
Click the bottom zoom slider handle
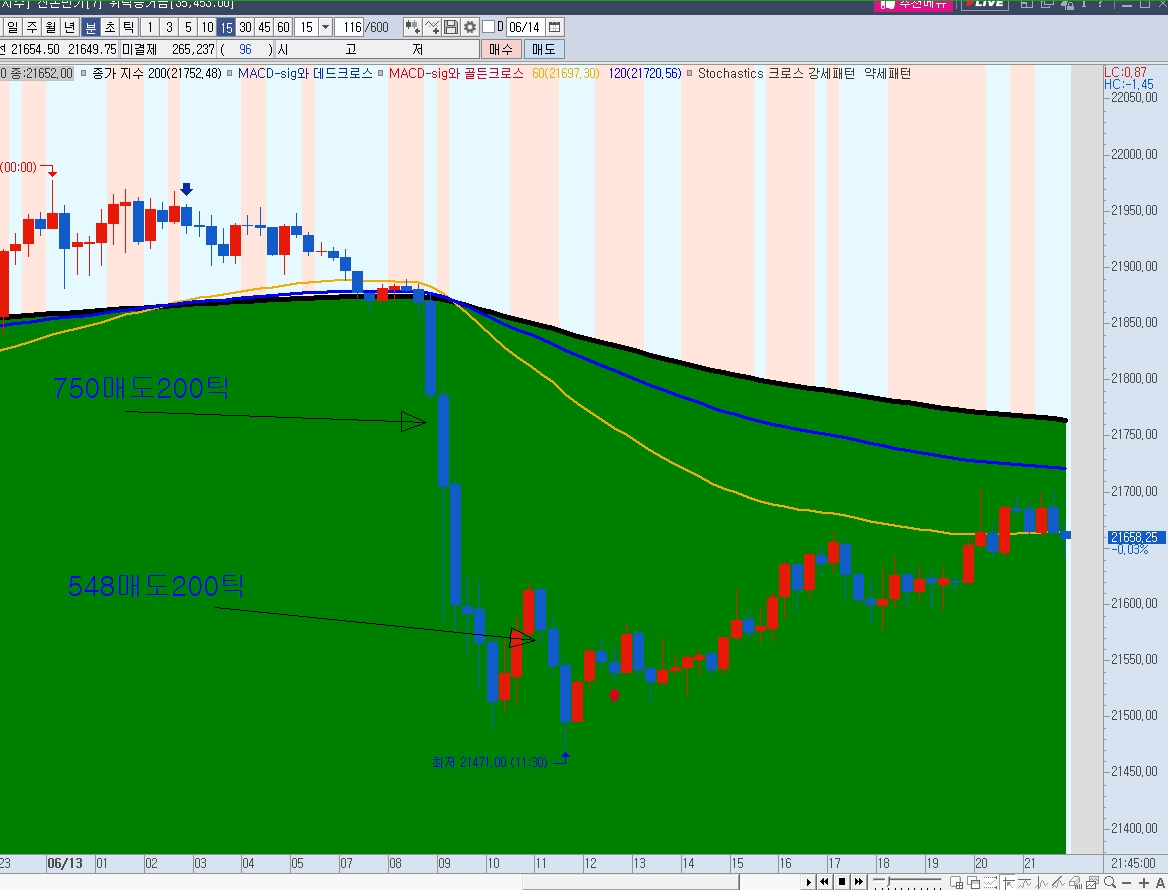[x=889, y=881]
